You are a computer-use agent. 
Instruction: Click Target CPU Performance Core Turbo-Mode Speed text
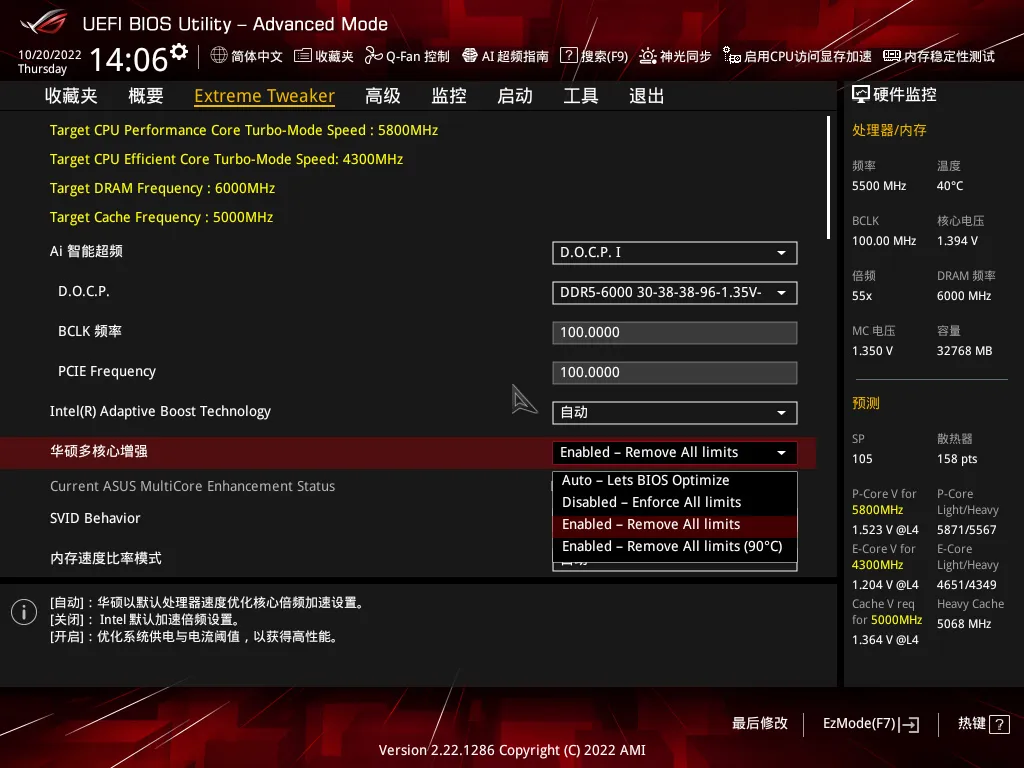click(244, 130)
